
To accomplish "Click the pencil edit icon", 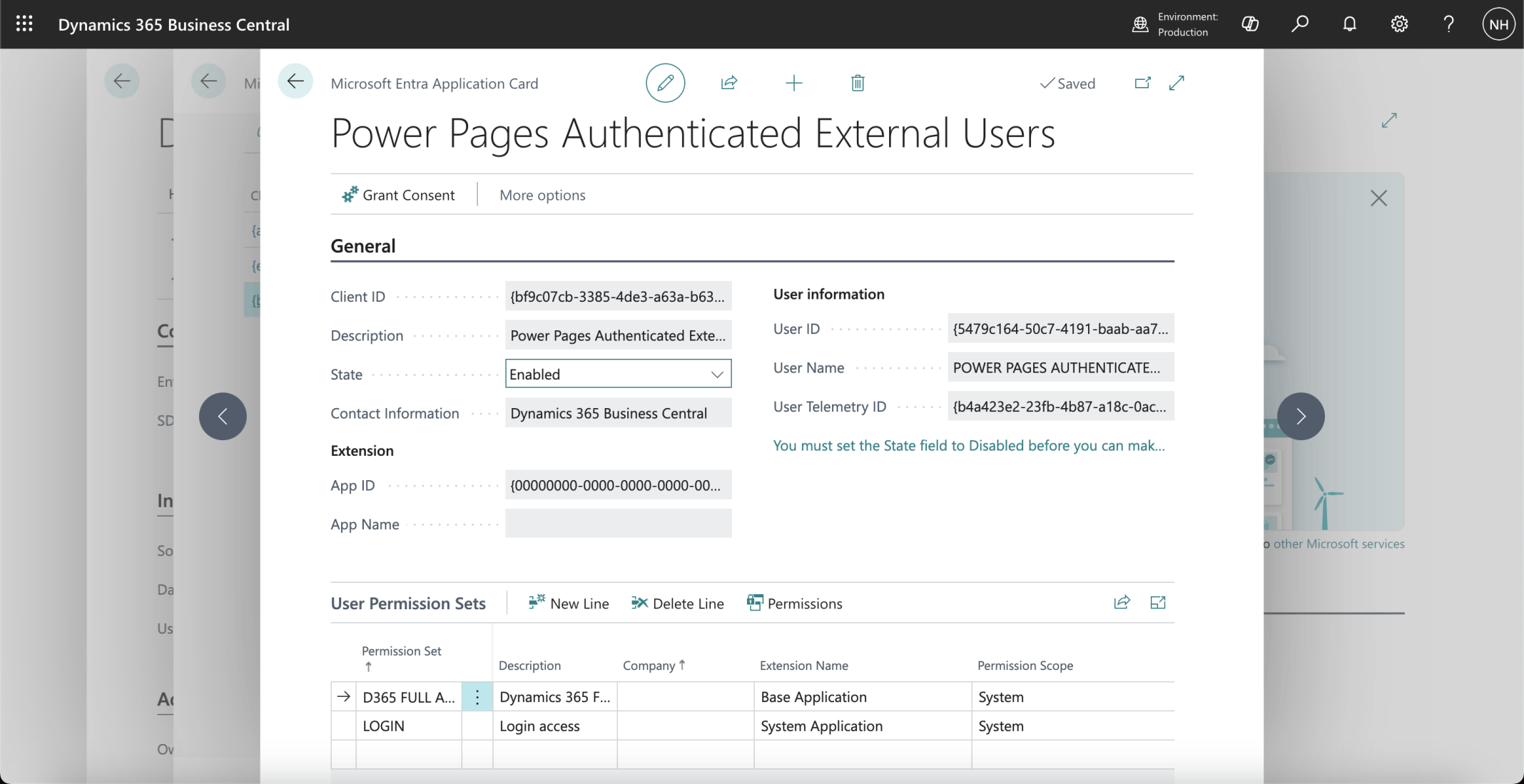I will click(665, 83).
